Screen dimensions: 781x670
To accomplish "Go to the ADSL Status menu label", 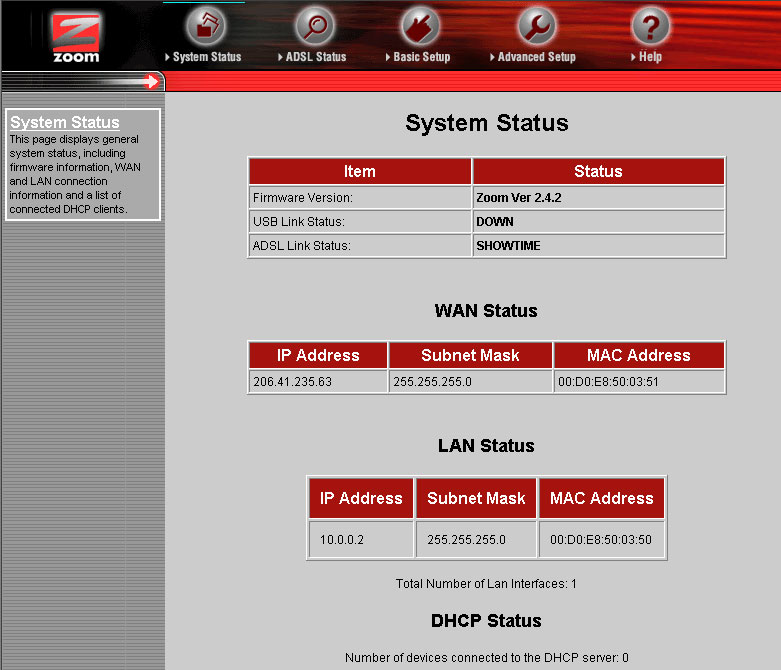I will (x=315, y=57).
